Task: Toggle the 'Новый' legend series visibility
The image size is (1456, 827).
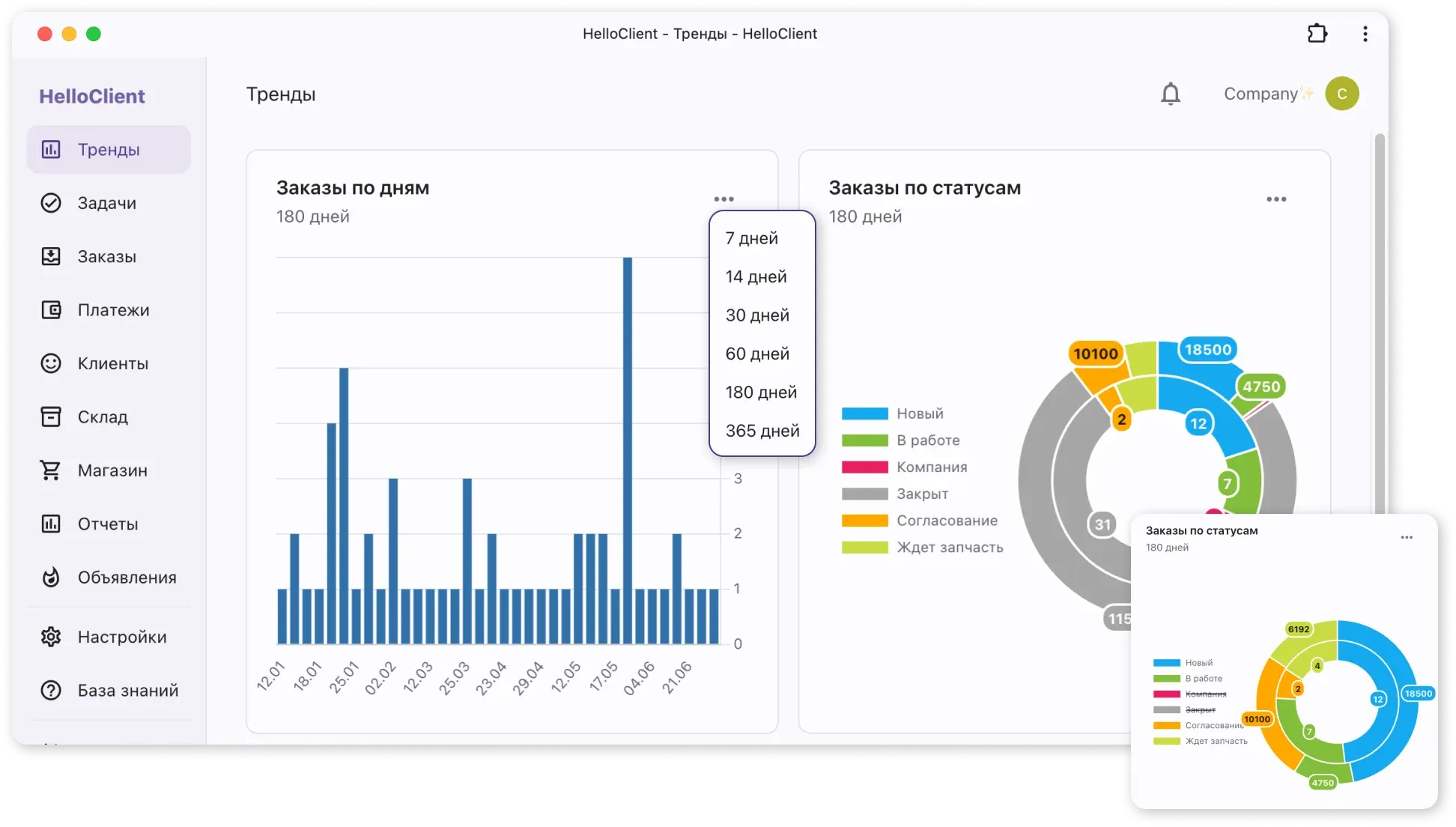Action: pos(919,413)
